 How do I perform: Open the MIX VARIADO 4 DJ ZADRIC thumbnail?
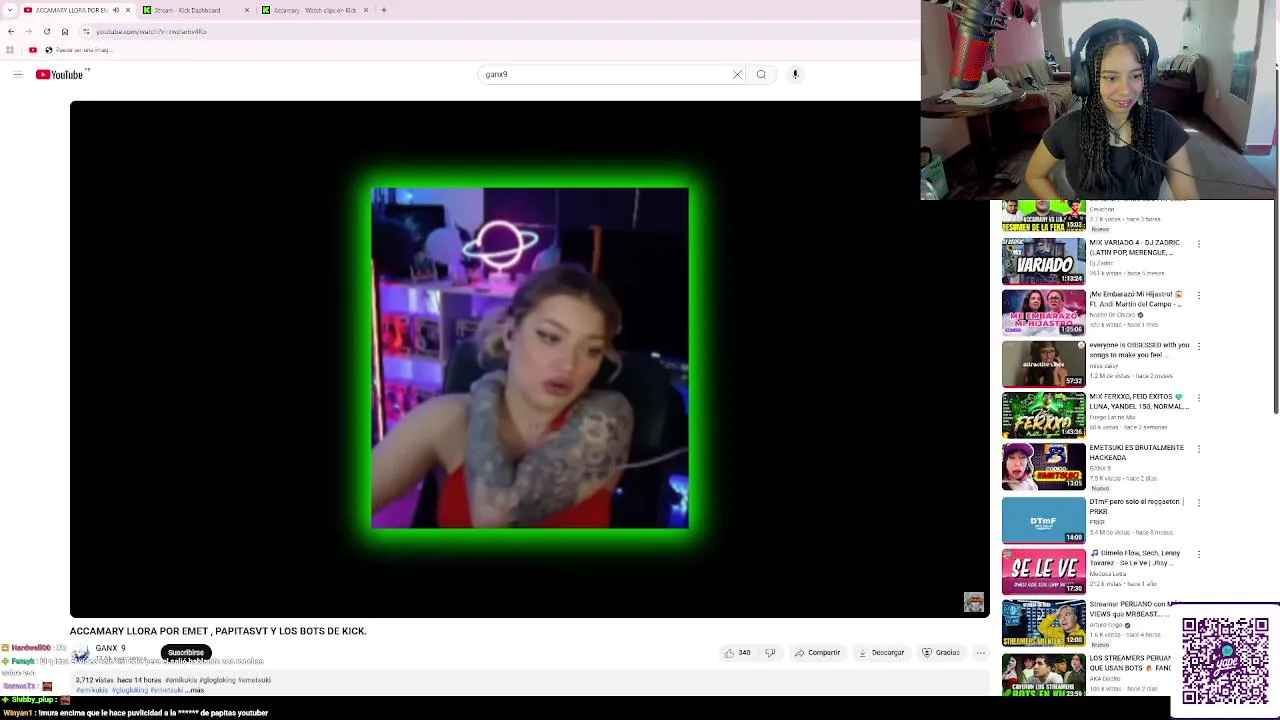click(1044, 261)
